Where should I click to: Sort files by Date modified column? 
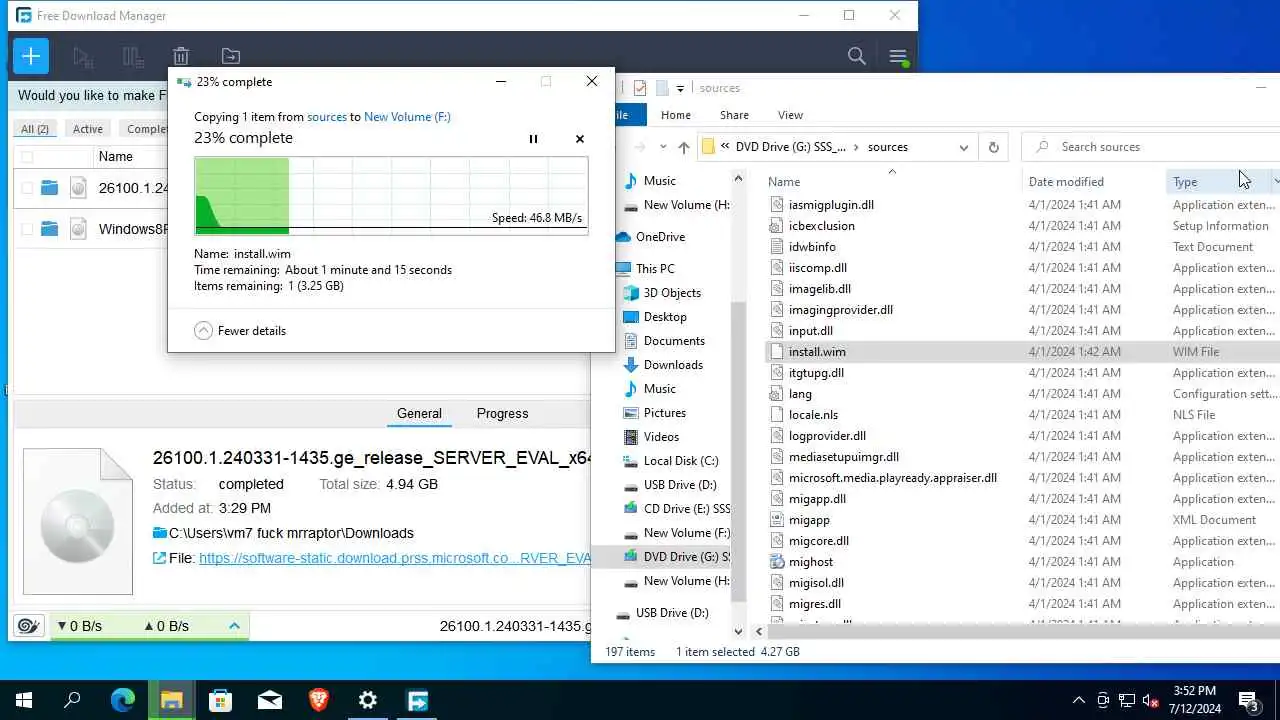1066,181
